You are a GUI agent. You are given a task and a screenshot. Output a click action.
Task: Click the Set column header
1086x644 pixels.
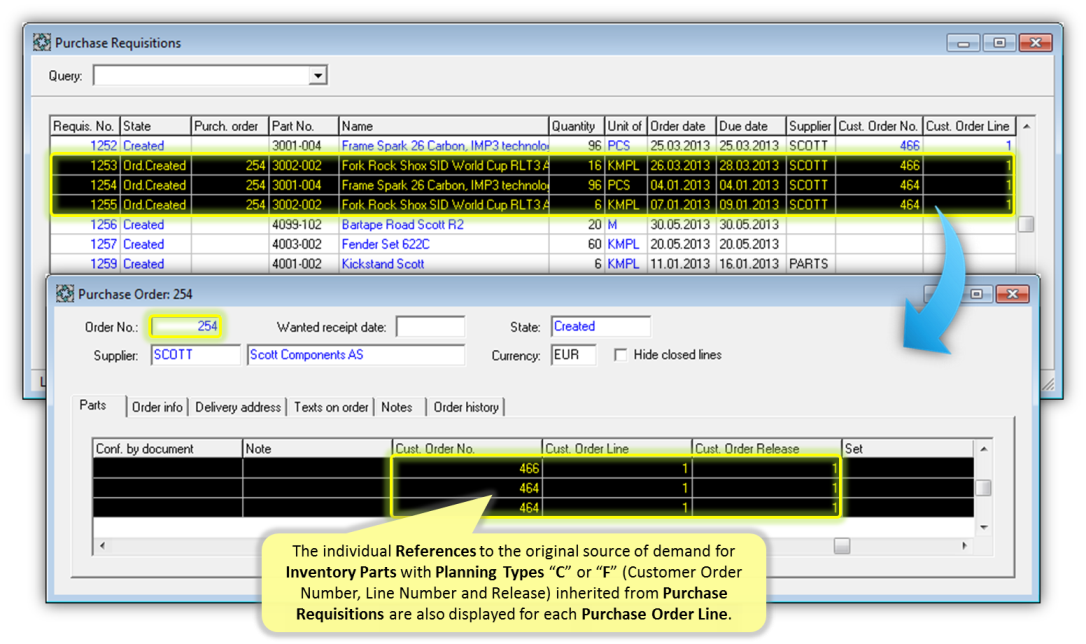tap(907, 449)
